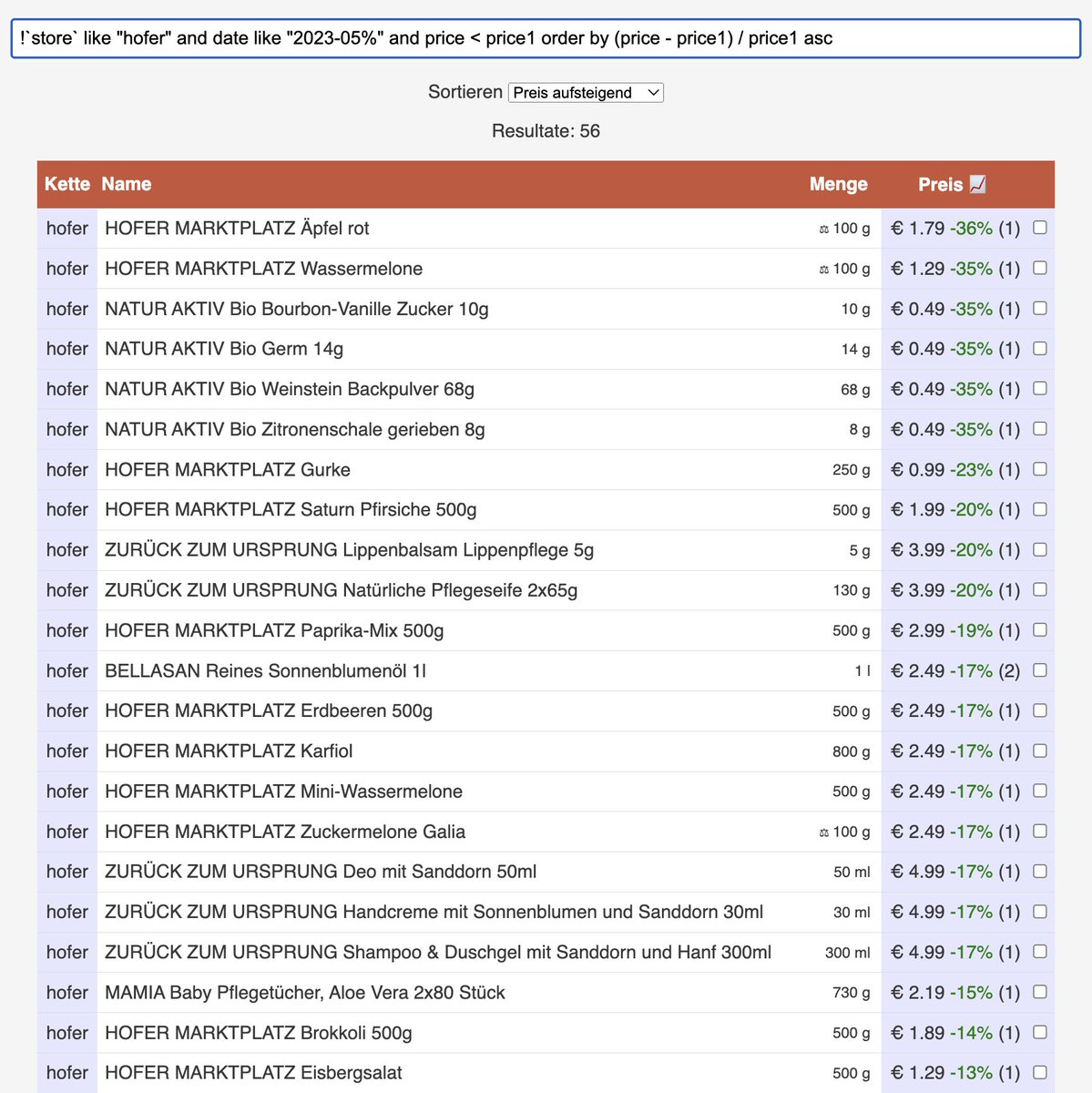Expand price history € 2.99 -19% Paprika-Mix
The height and width of the screenshot is (1093, 1092).
click(955, 630)
